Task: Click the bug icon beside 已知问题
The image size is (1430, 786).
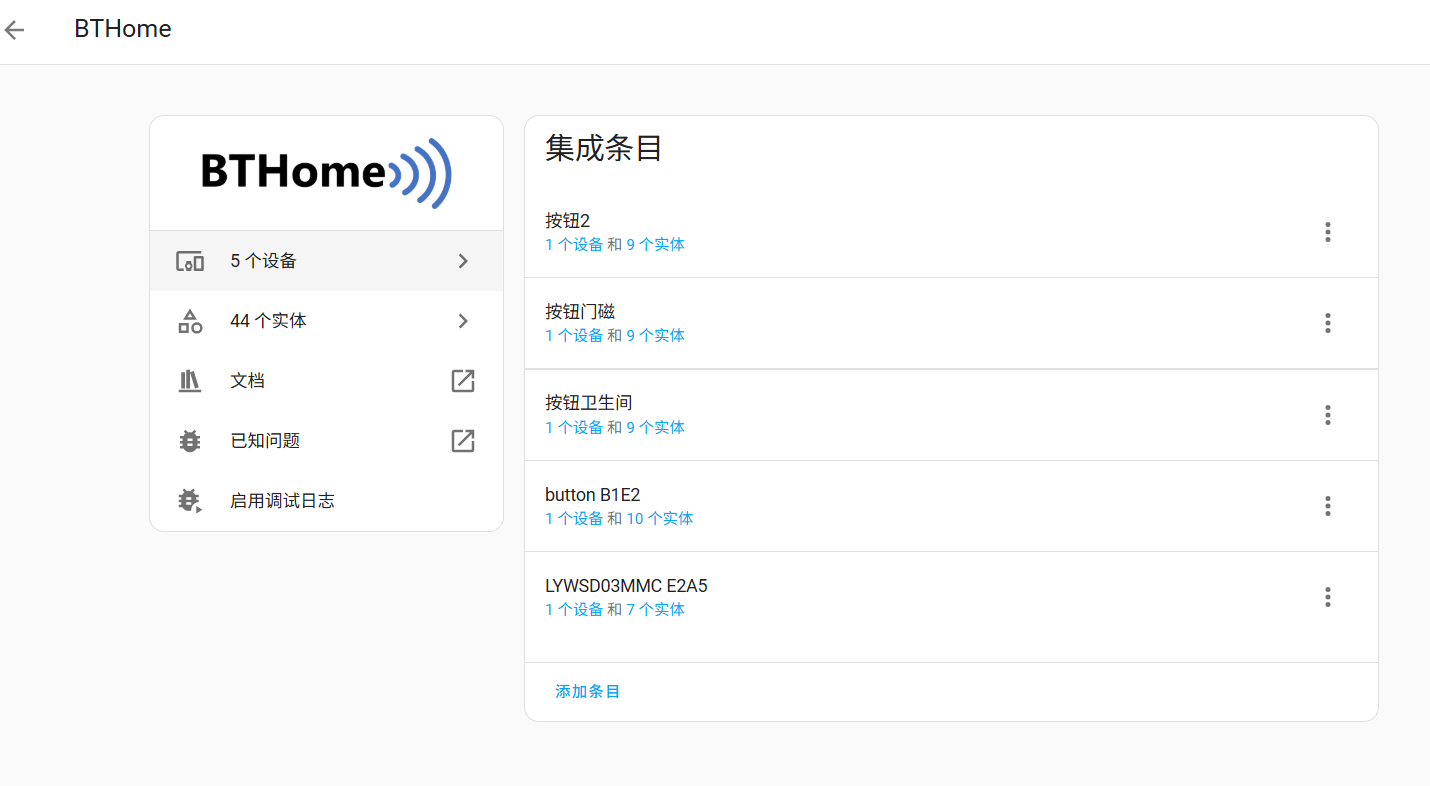Action: tap(190, 441)
